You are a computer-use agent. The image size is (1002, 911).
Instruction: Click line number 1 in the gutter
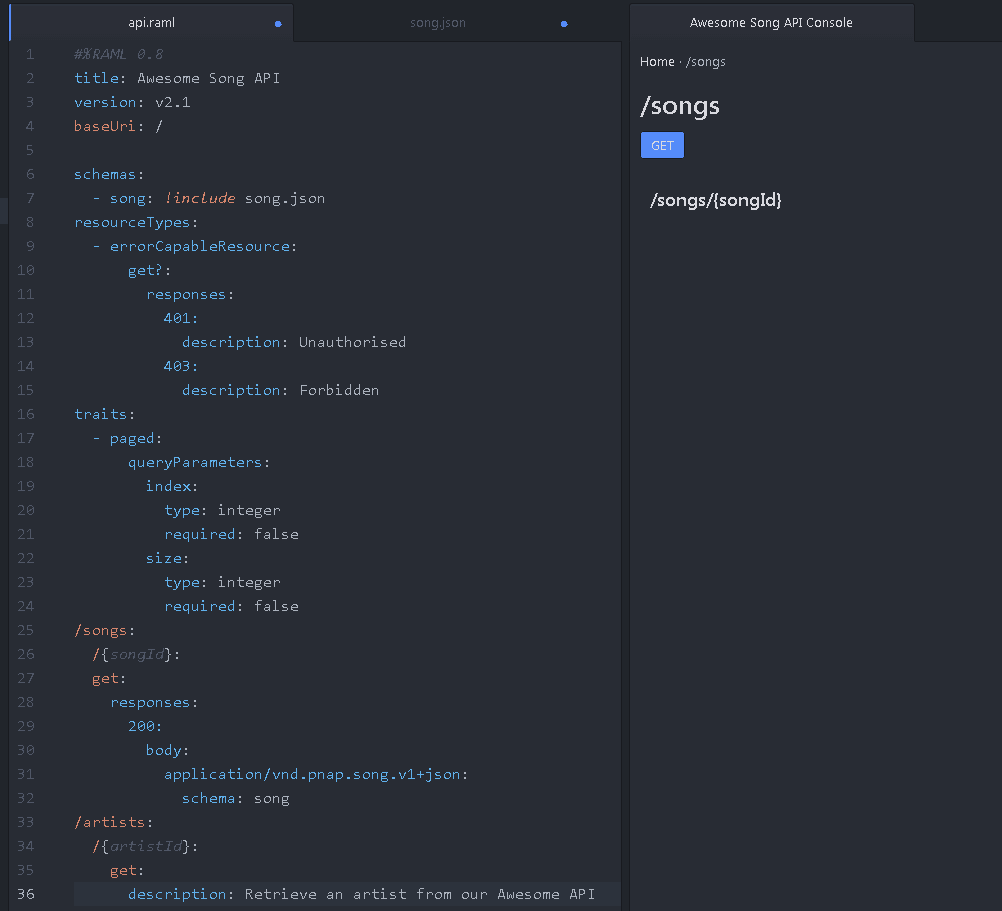pyautogui.click(x=30, y=54)
